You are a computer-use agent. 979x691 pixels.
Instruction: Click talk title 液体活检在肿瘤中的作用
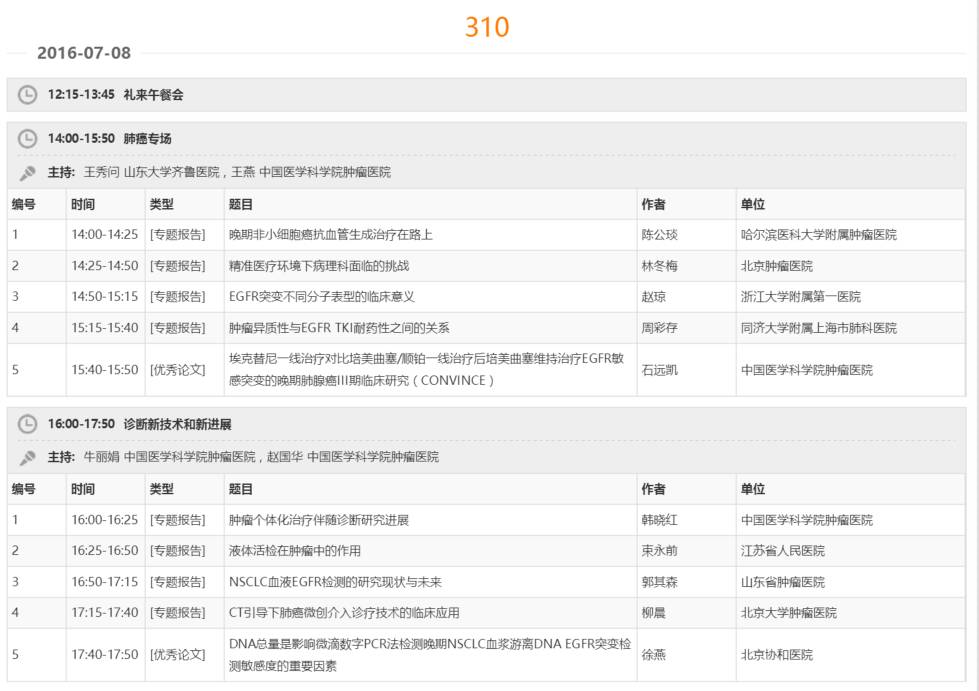pos(295,551)
